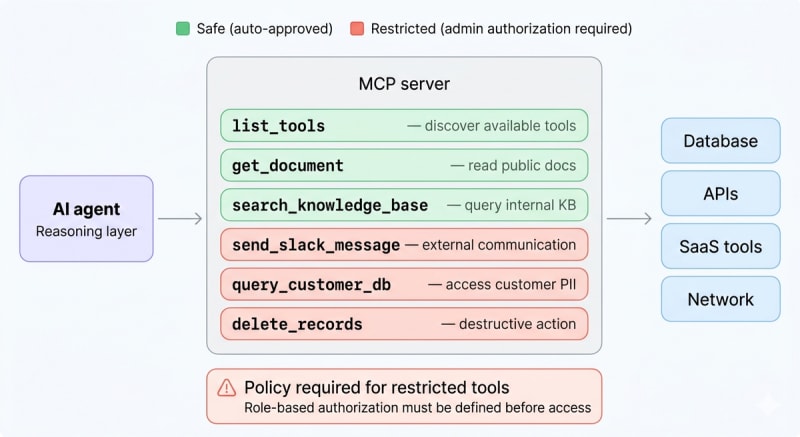Open the Database box
The width and height of the screenshot is (800, 437).
(720, 141)
